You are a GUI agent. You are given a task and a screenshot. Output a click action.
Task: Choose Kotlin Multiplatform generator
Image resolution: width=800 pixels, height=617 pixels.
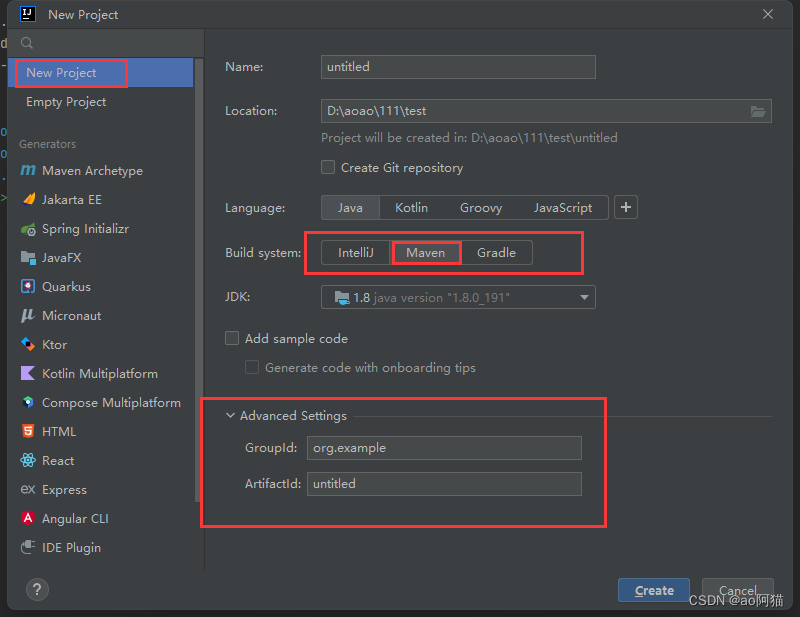pyautogui.click(x=99, y=374)
